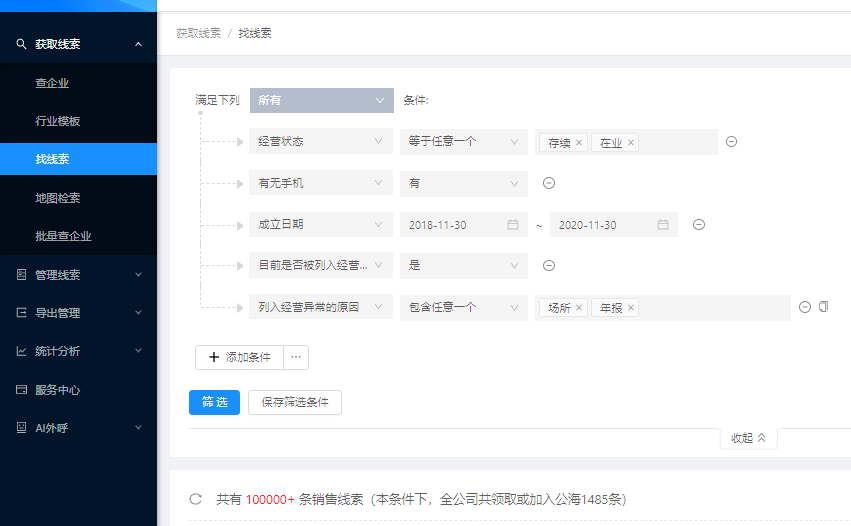Image resolution: width=851 pixels, height=526 pixels.
Task: Remove the 成立日期 condition row
Action: (699, 225)
